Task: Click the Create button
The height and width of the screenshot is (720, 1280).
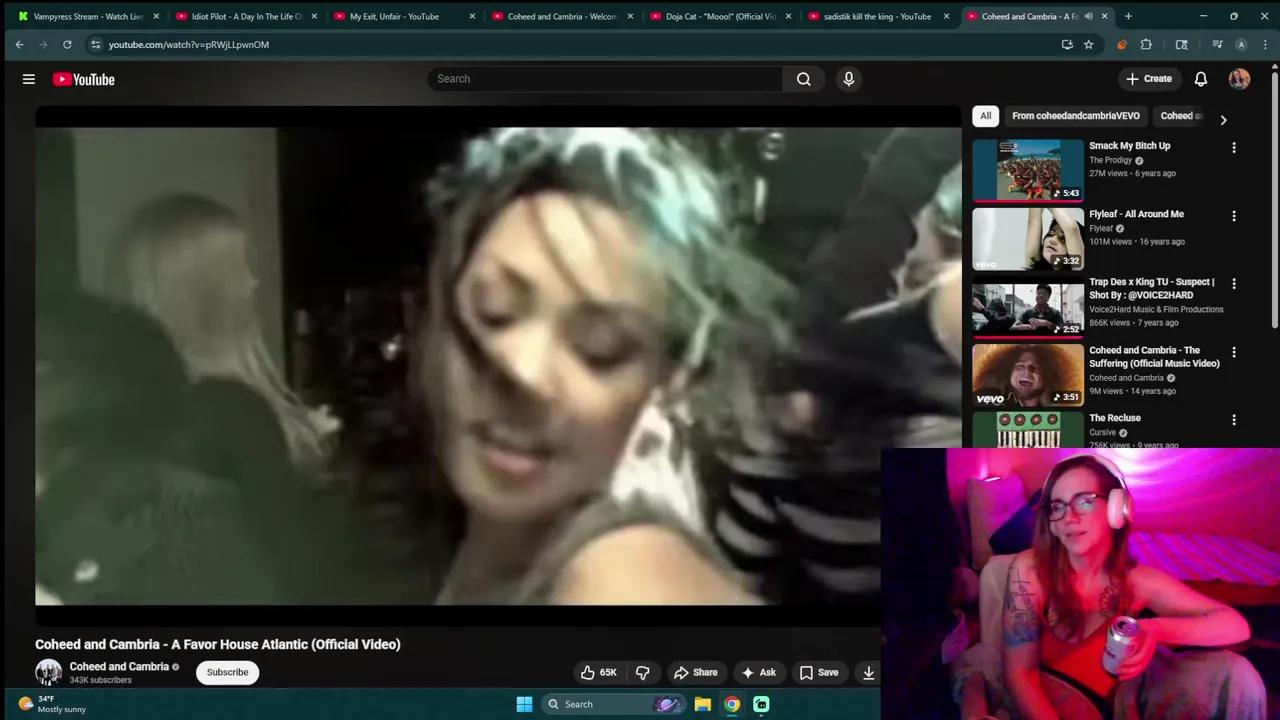Action: 1148,79
